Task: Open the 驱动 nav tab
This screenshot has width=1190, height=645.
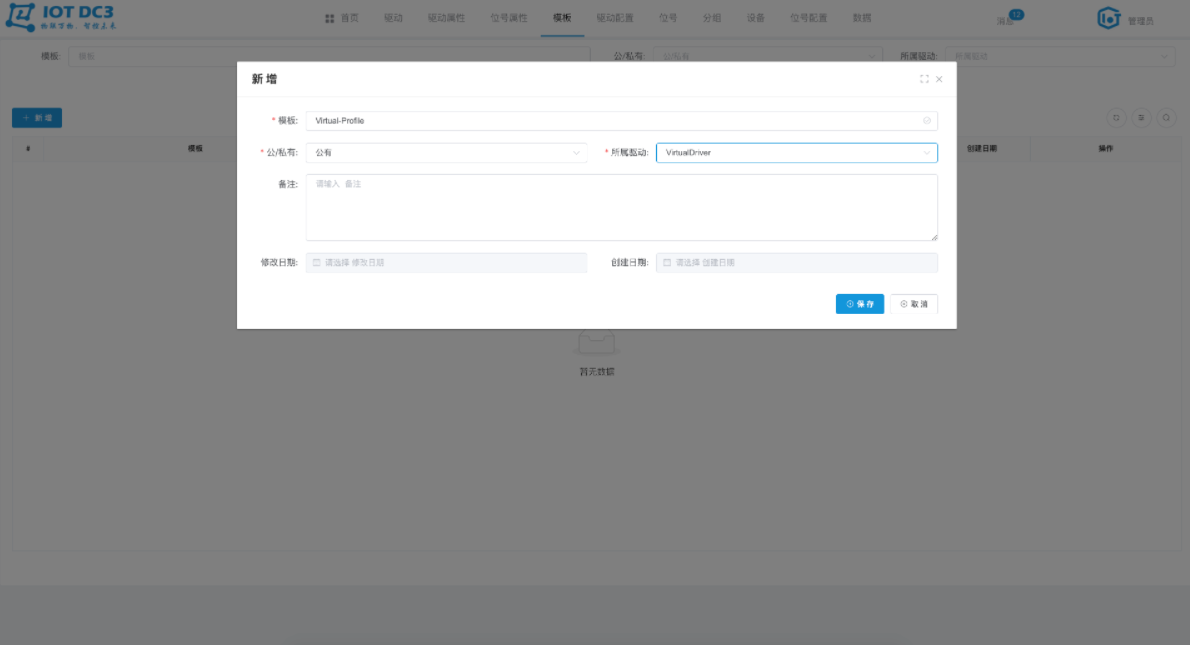Action: click(x=393, y=18)
